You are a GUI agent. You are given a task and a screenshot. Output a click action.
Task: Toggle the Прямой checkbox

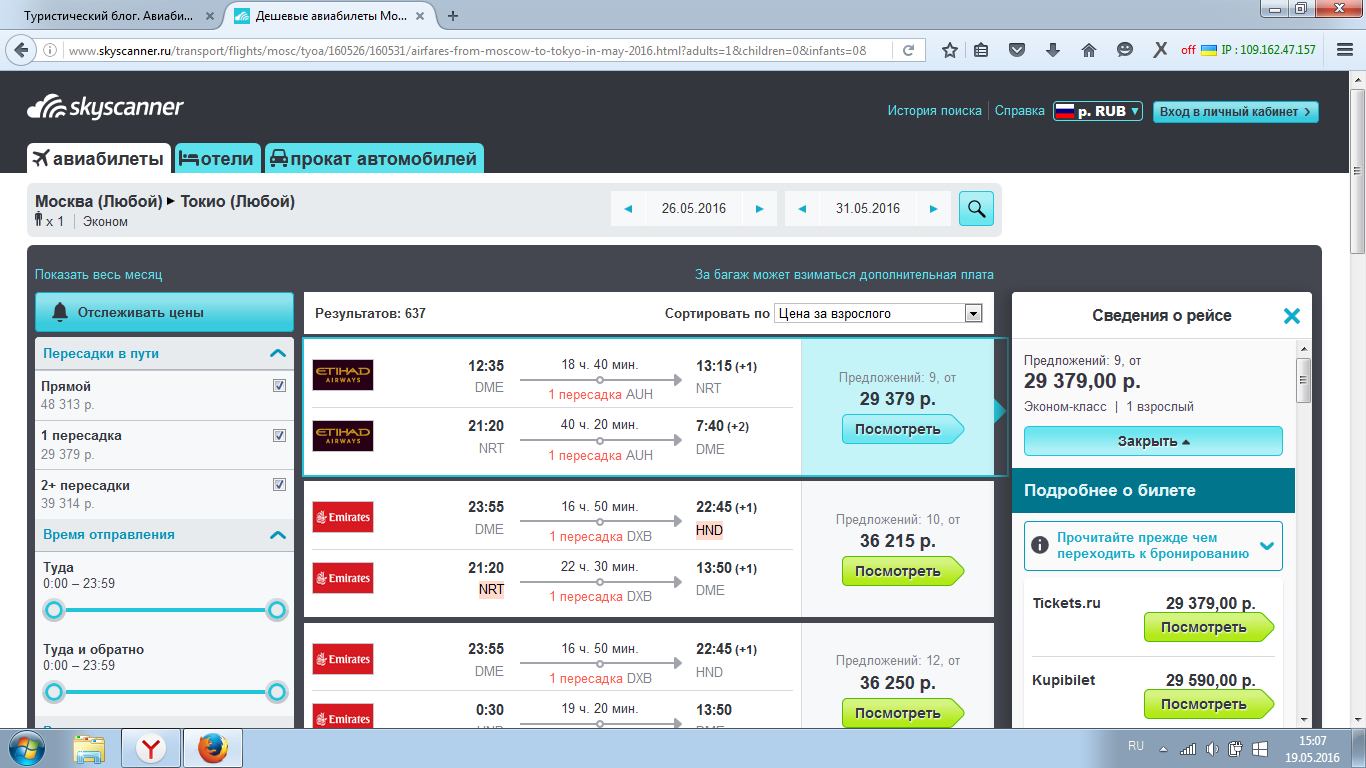coord(279,386)
